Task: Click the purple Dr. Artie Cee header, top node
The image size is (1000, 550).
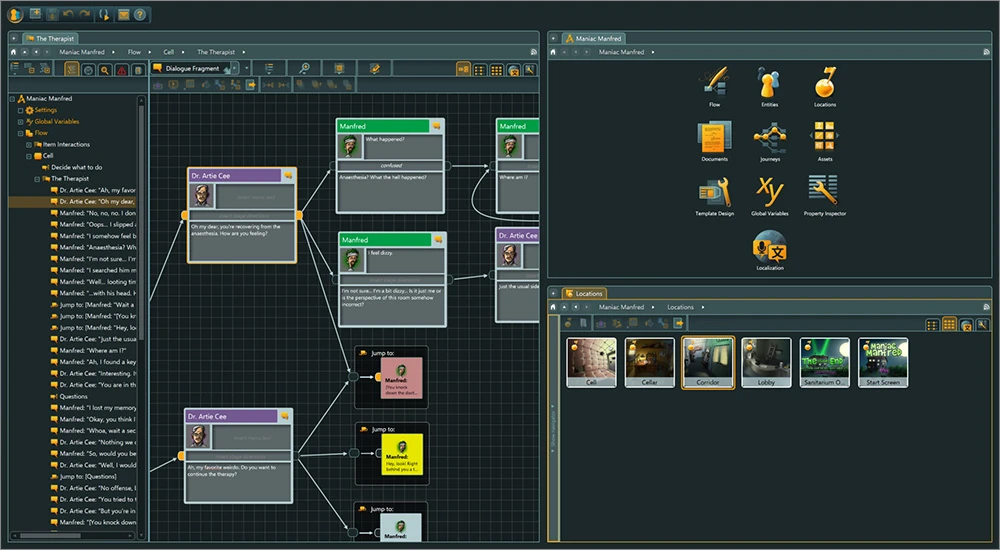Action: point(234,175)
